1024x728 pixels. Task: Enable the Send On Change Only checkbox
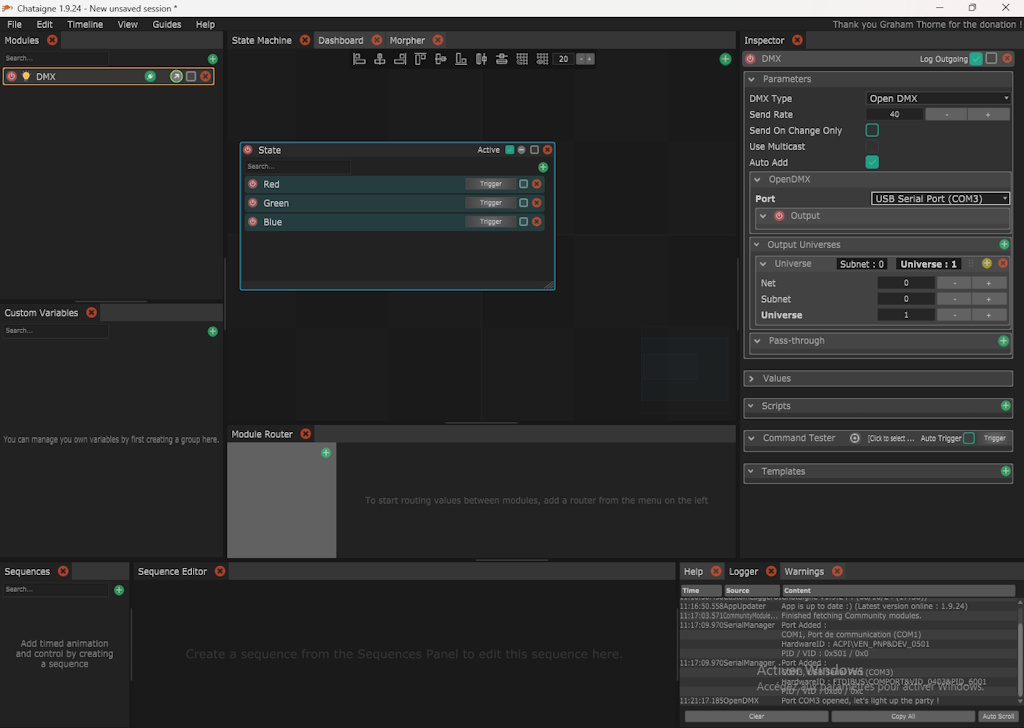point(872,130)
